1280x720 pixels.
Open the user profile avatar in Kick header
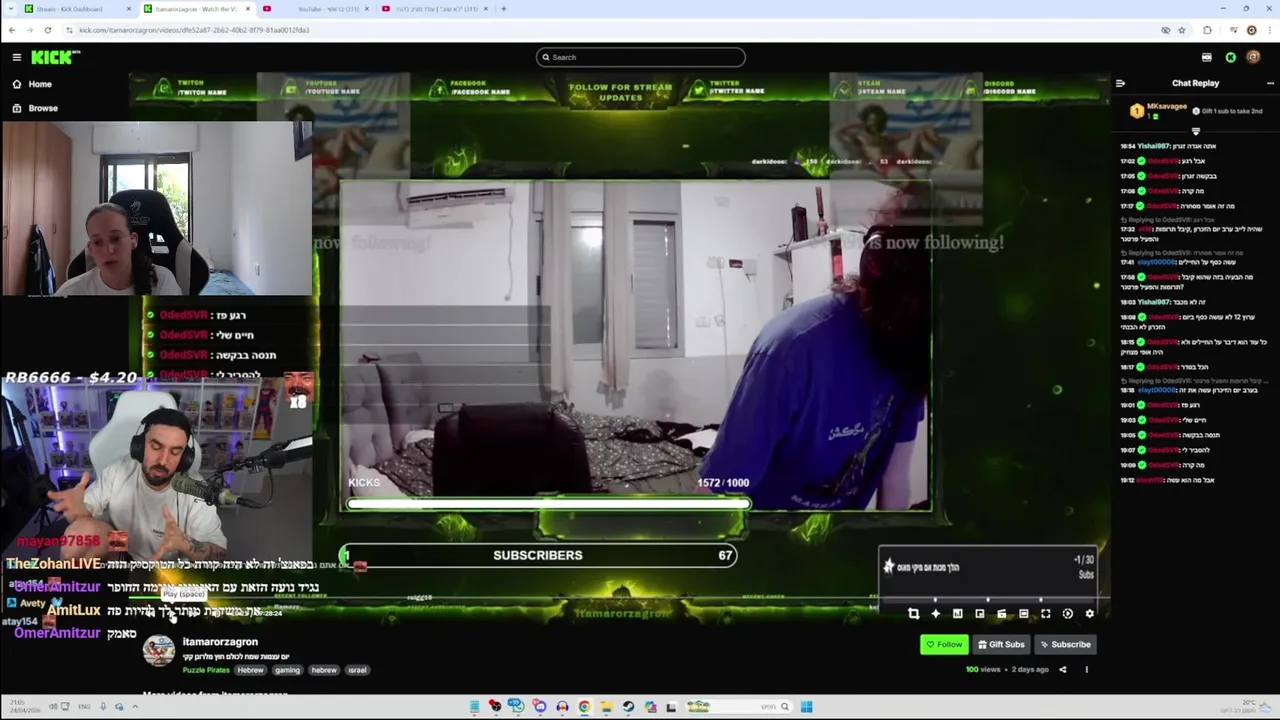(1254, 57)
